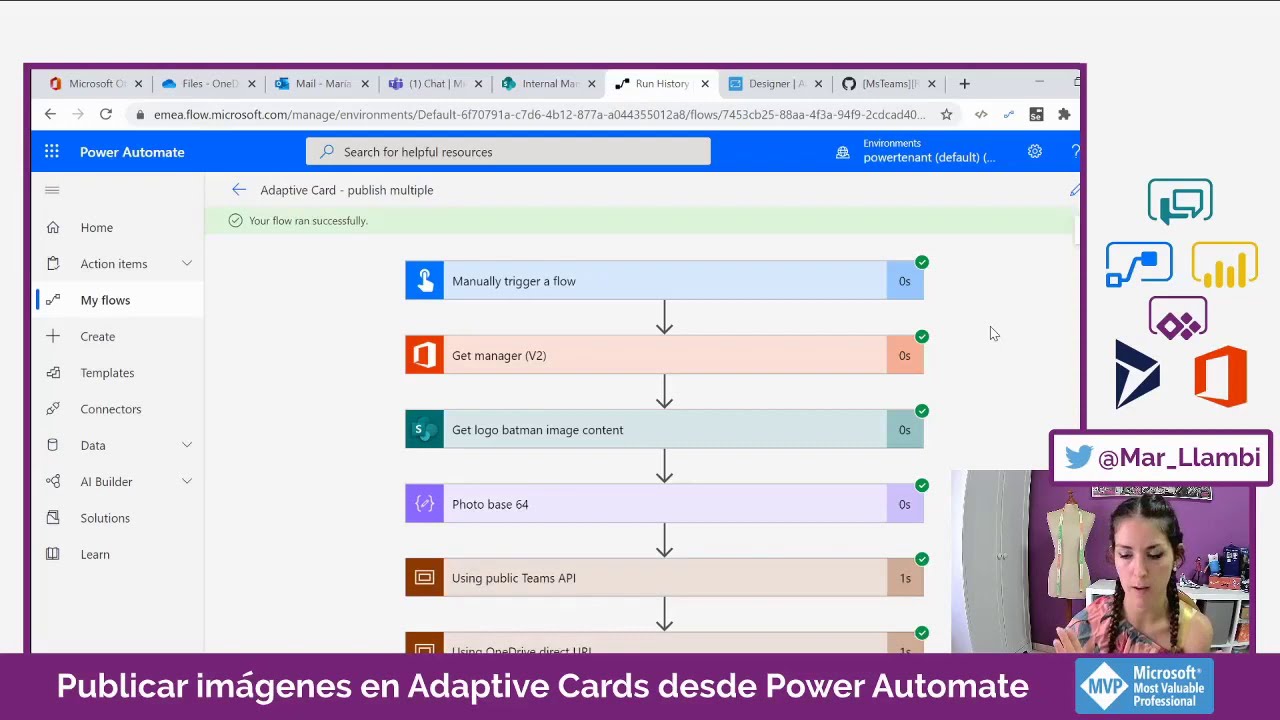Screen dimensions: 1280x720
Task: Click the Your flow ran successfully message
Action: [308, 221]
